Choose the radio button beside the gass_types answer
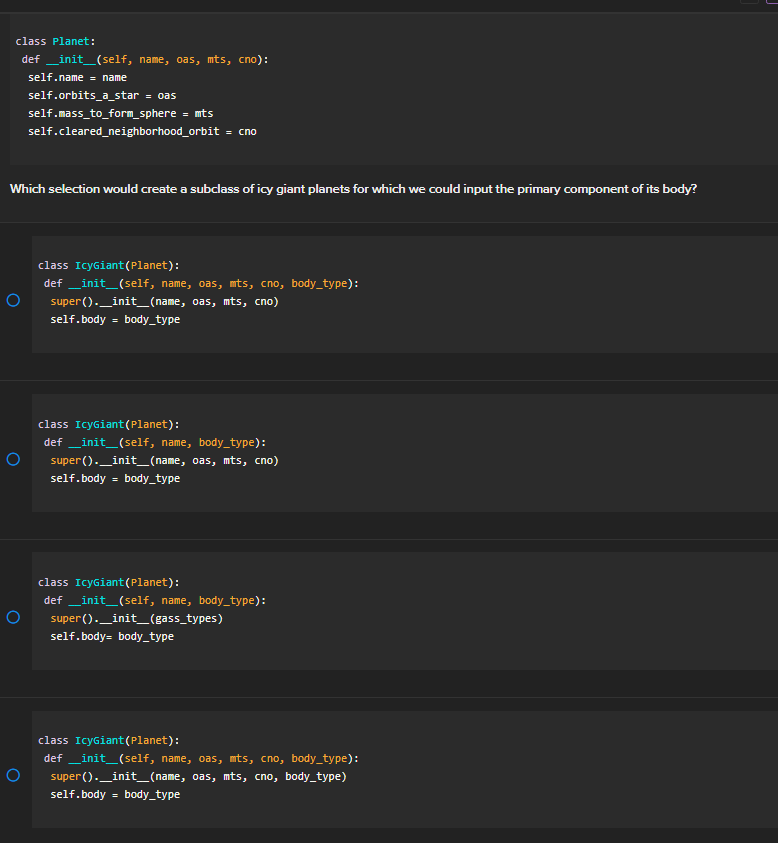This screenshot has height=843, width=778. [13, 617]
